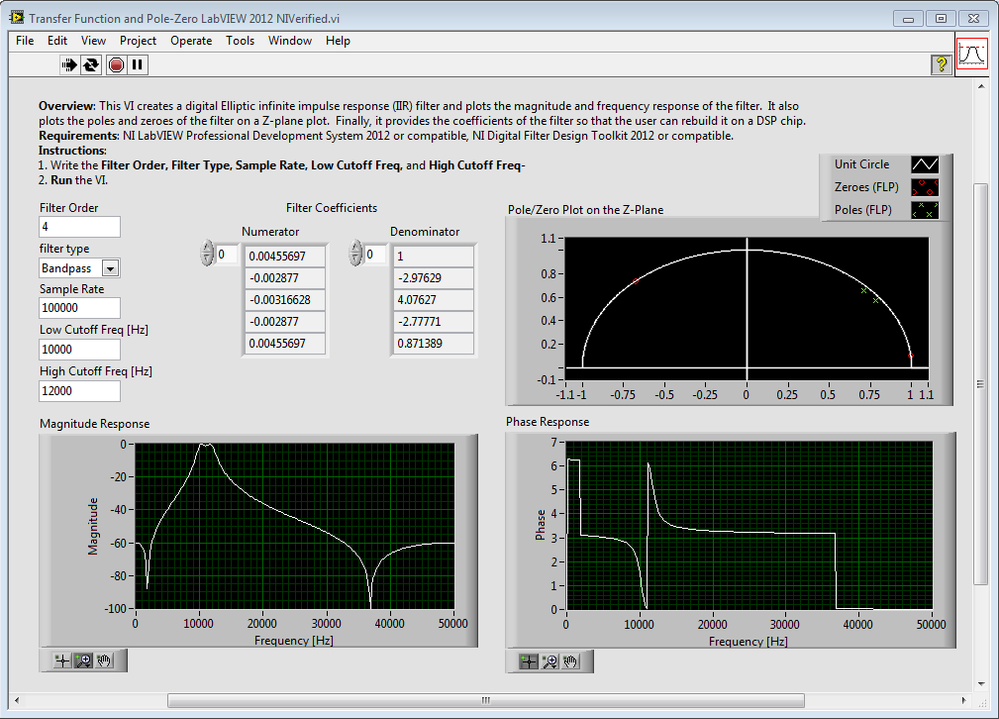
Task: Click the vertical scrollbar thumb
Action: [x=981, y=383]
